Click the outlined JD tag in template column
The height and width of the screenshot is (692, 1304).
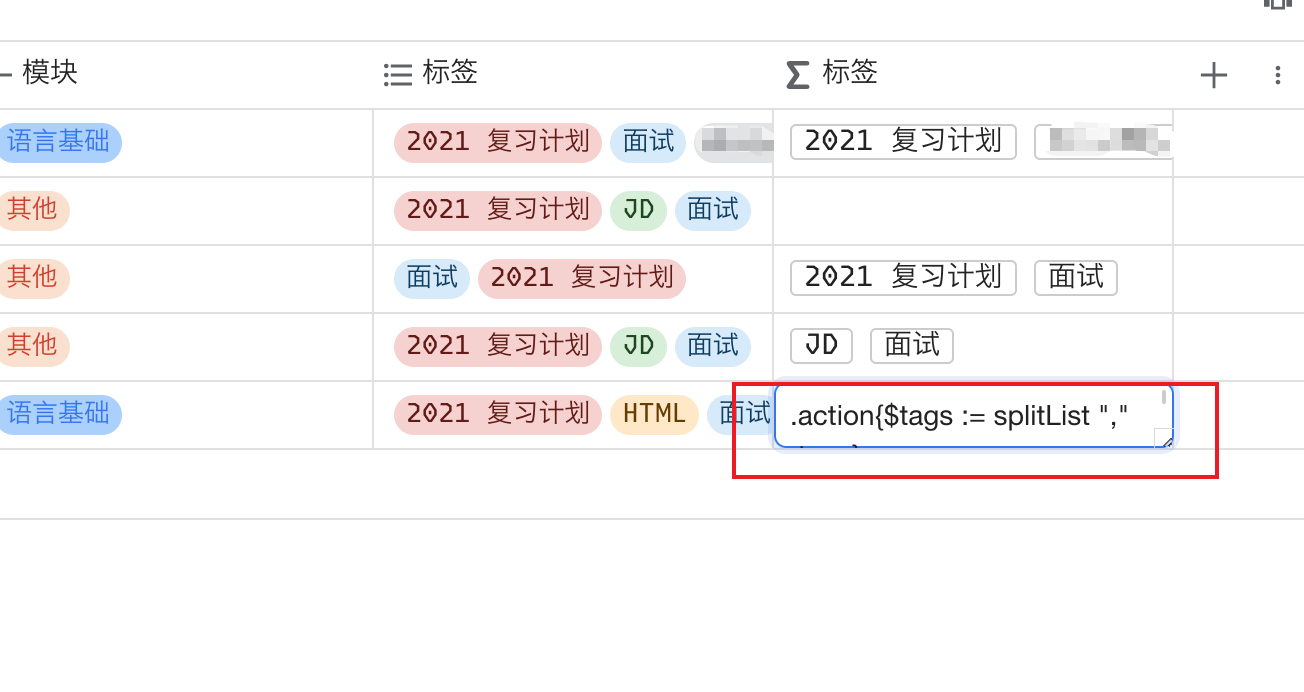coord(821,346)
